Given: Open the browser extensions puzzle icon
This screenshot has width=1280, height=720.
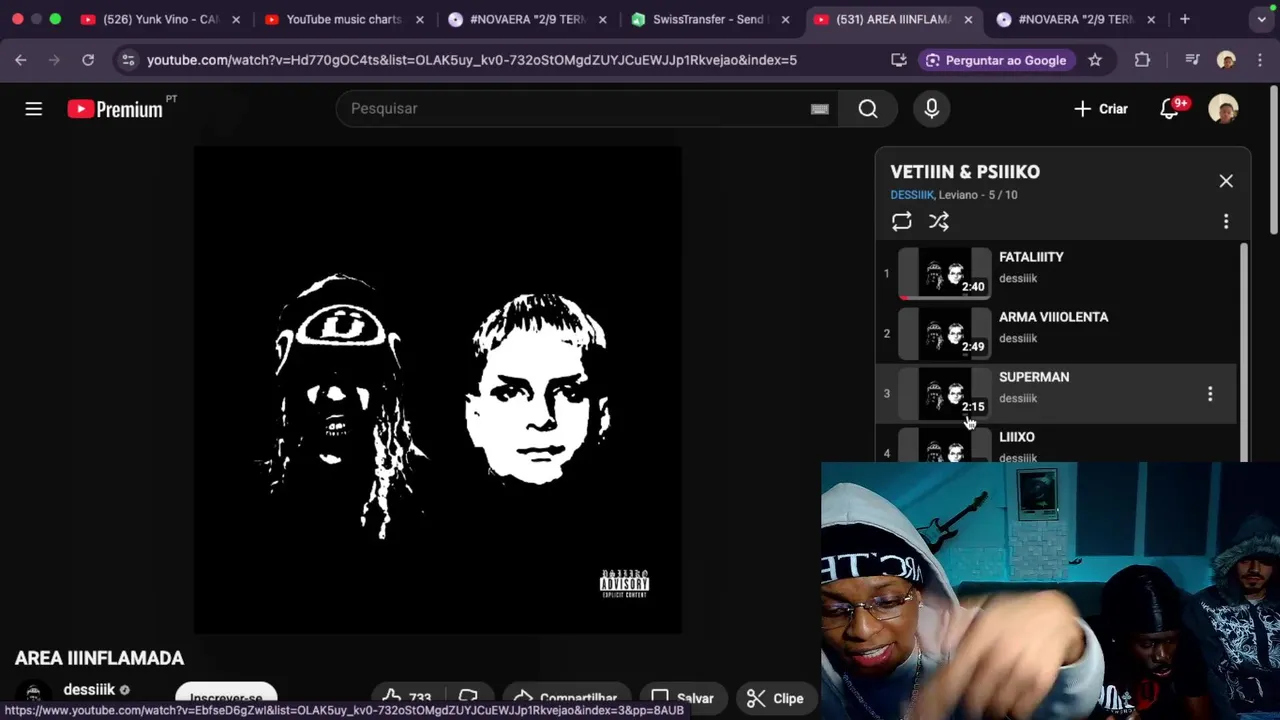Looking at the screenshot, I should coord(1142,60).
